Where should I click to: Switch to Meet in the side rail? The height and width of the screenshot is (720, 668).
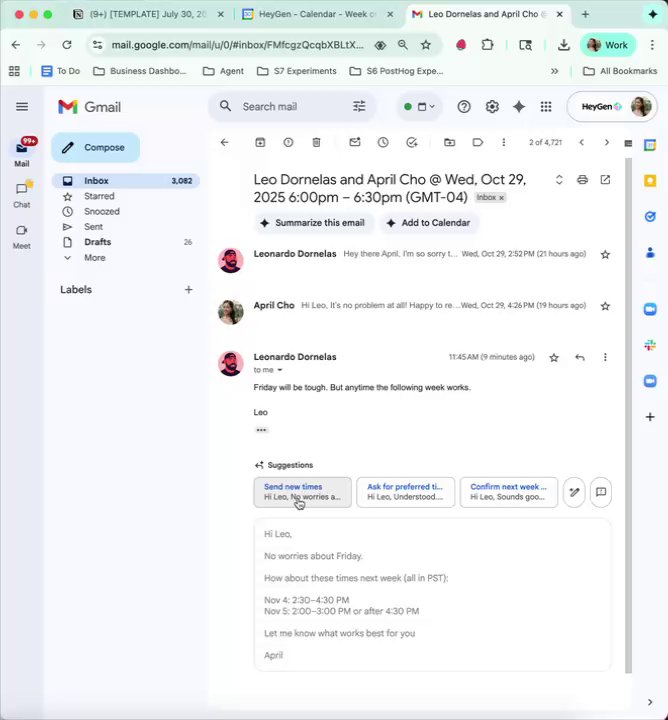[x=22, y=236]
